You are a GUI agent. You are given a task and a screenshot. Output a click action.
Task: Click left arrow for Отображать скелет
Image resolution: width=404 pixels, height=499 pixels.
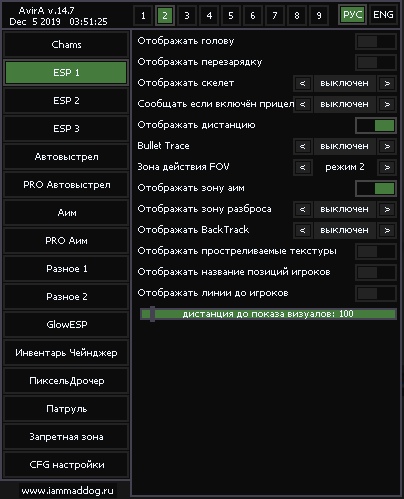pos(303,83)
